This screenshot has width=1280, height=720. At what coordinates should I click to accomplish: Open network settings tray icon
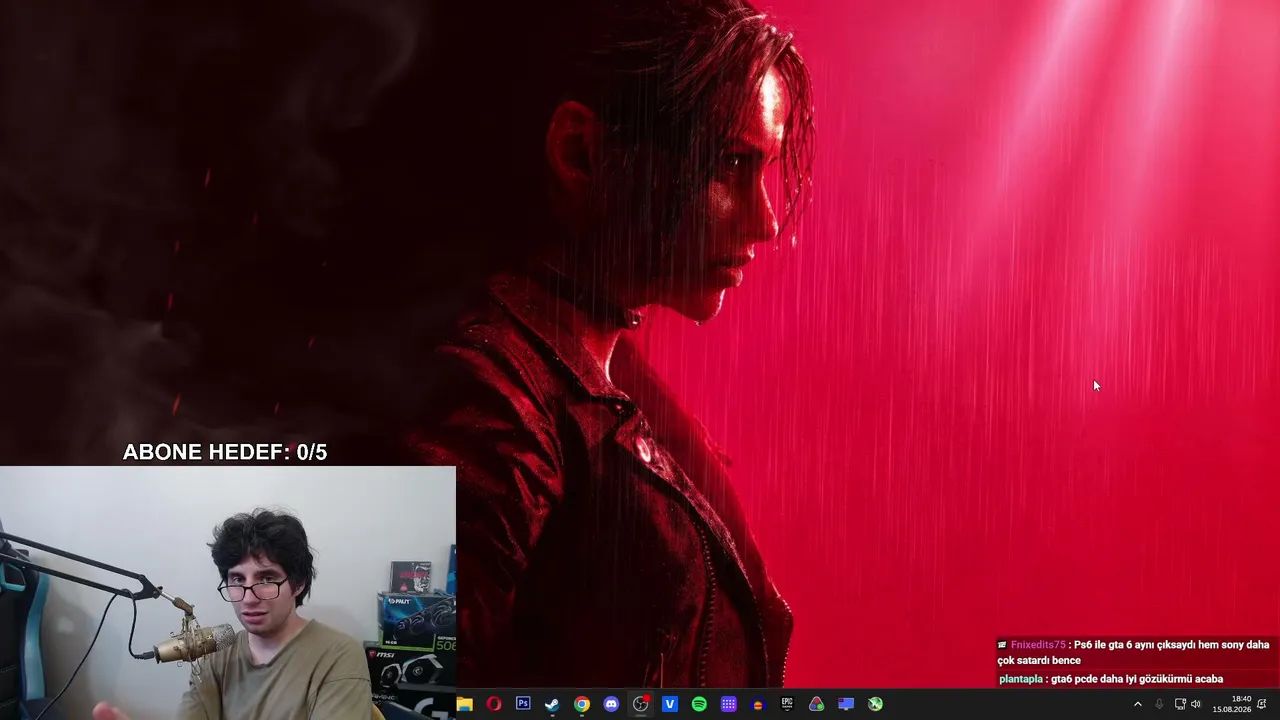click(1180, 704)
